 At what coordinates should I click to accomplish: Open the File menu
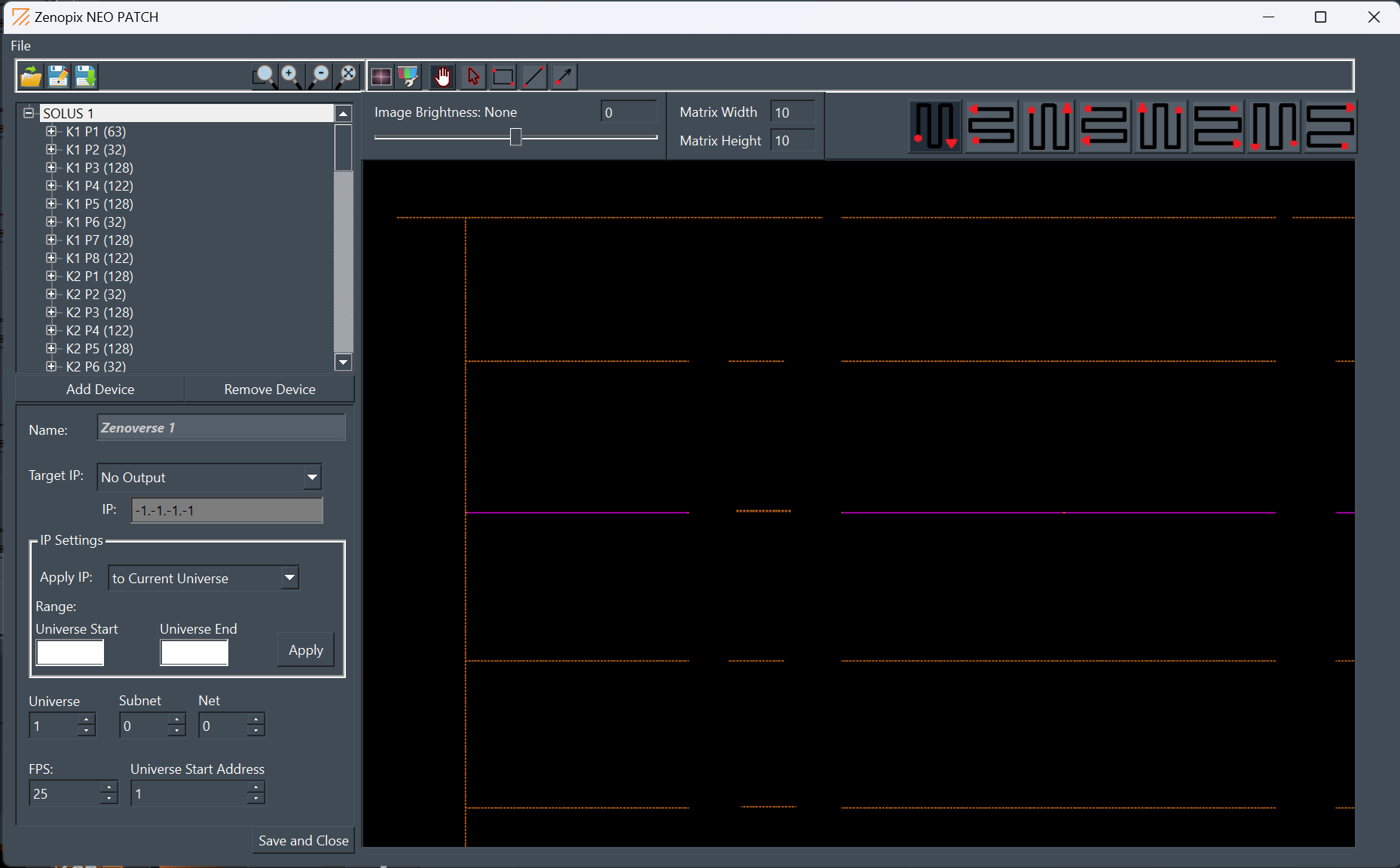21,46
